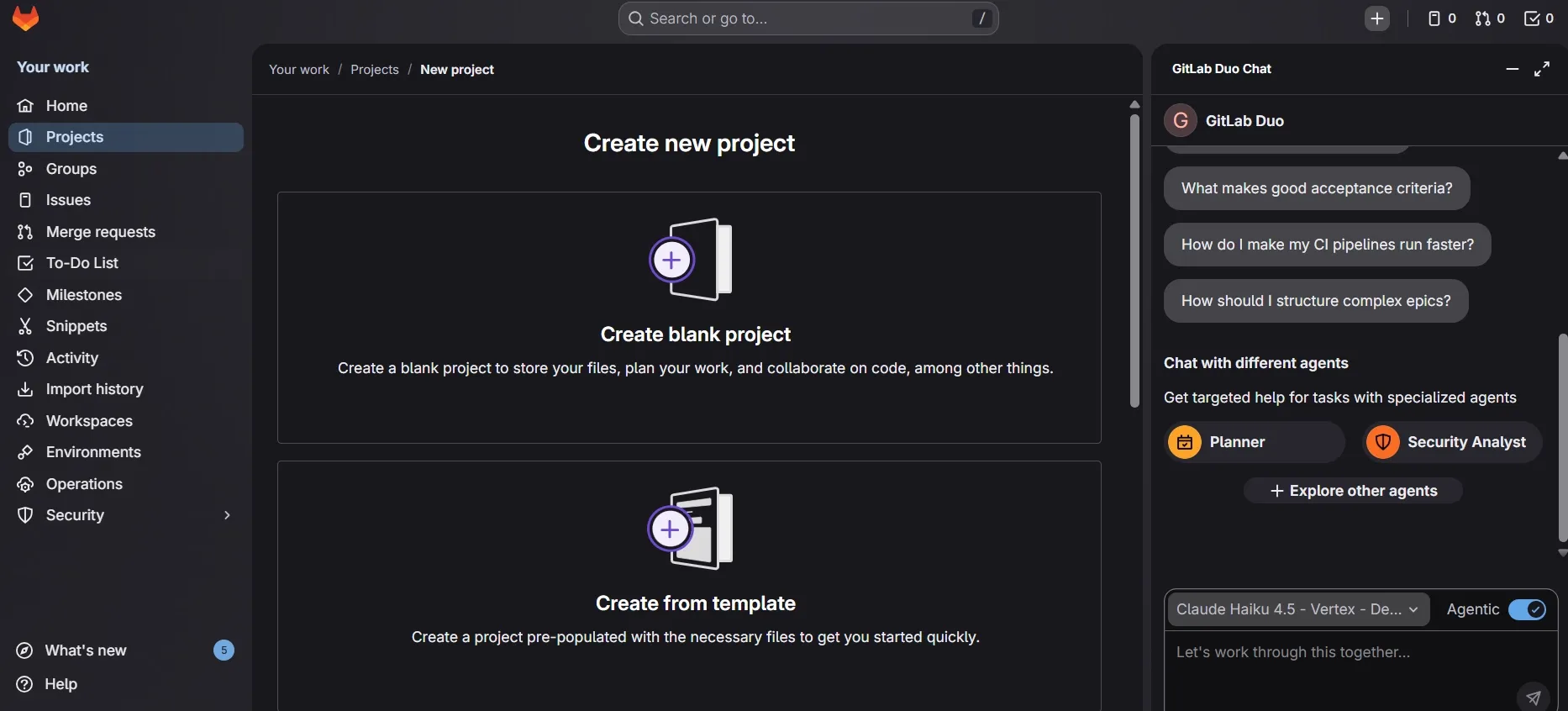Click the Environments icon in sidebar

(x=25, y=452)
